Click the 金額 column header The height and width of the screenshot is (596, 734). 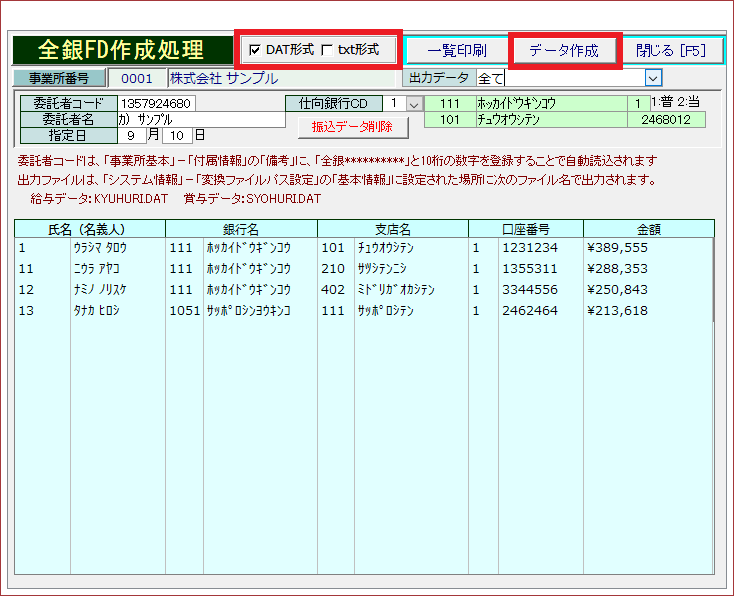(649, 228)
